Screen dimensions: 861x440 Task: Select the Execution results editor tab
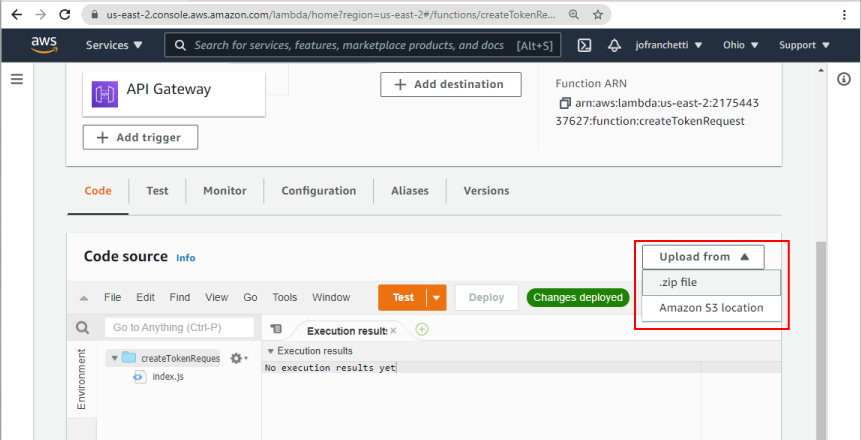pos(347,331)
